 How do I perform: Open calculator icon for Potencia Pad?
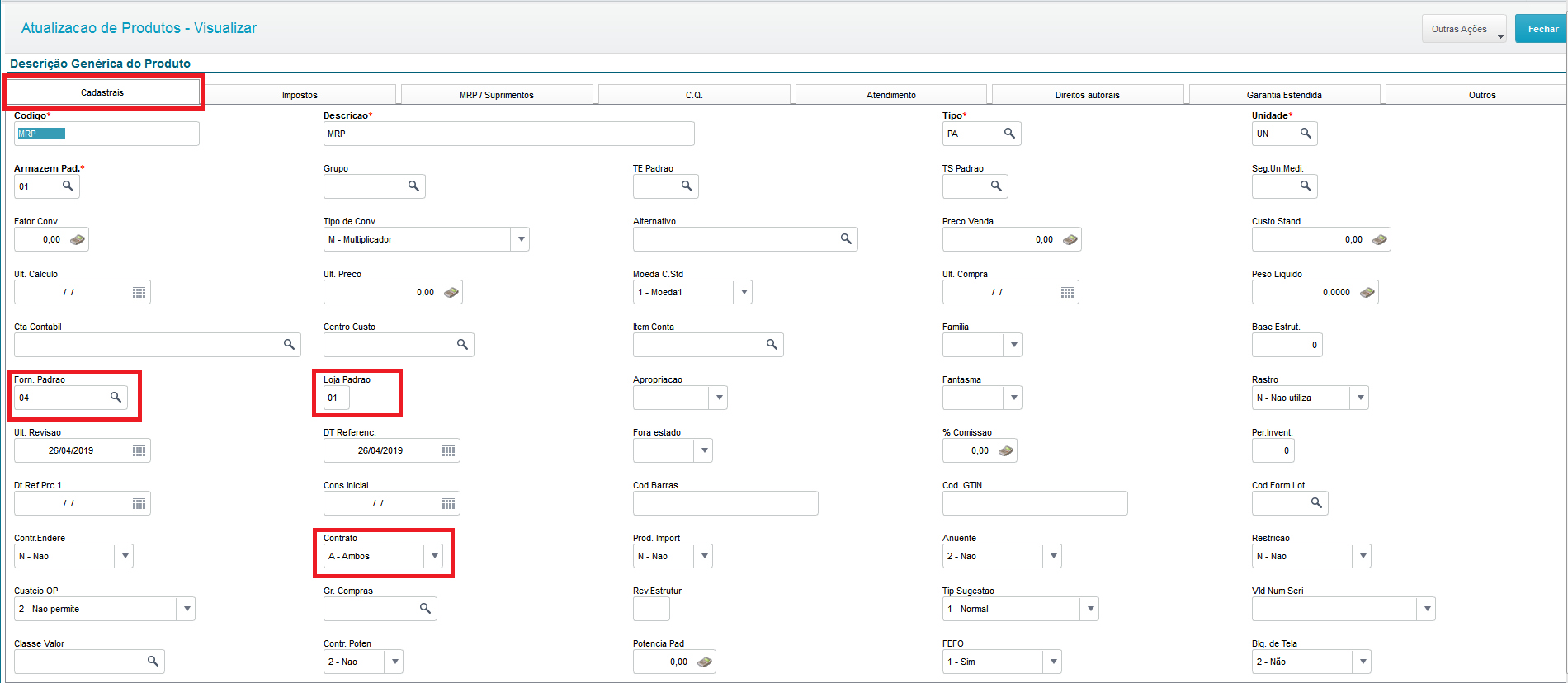click(x=704, y=662)
